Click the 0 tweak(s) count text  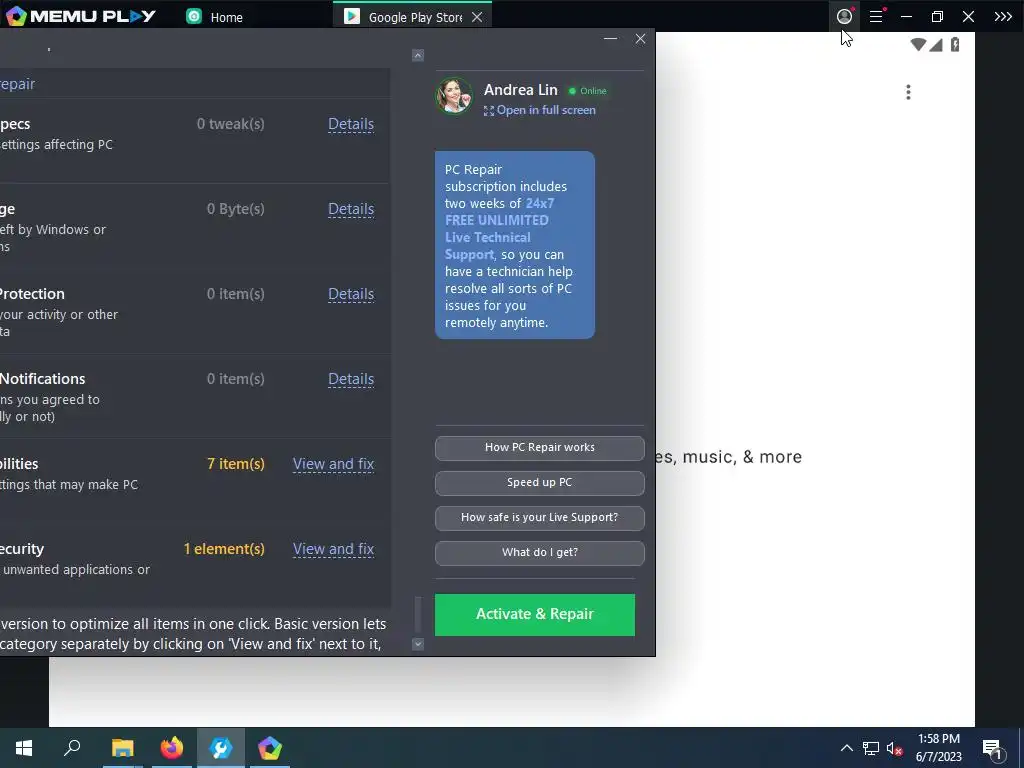coord(231,124)
